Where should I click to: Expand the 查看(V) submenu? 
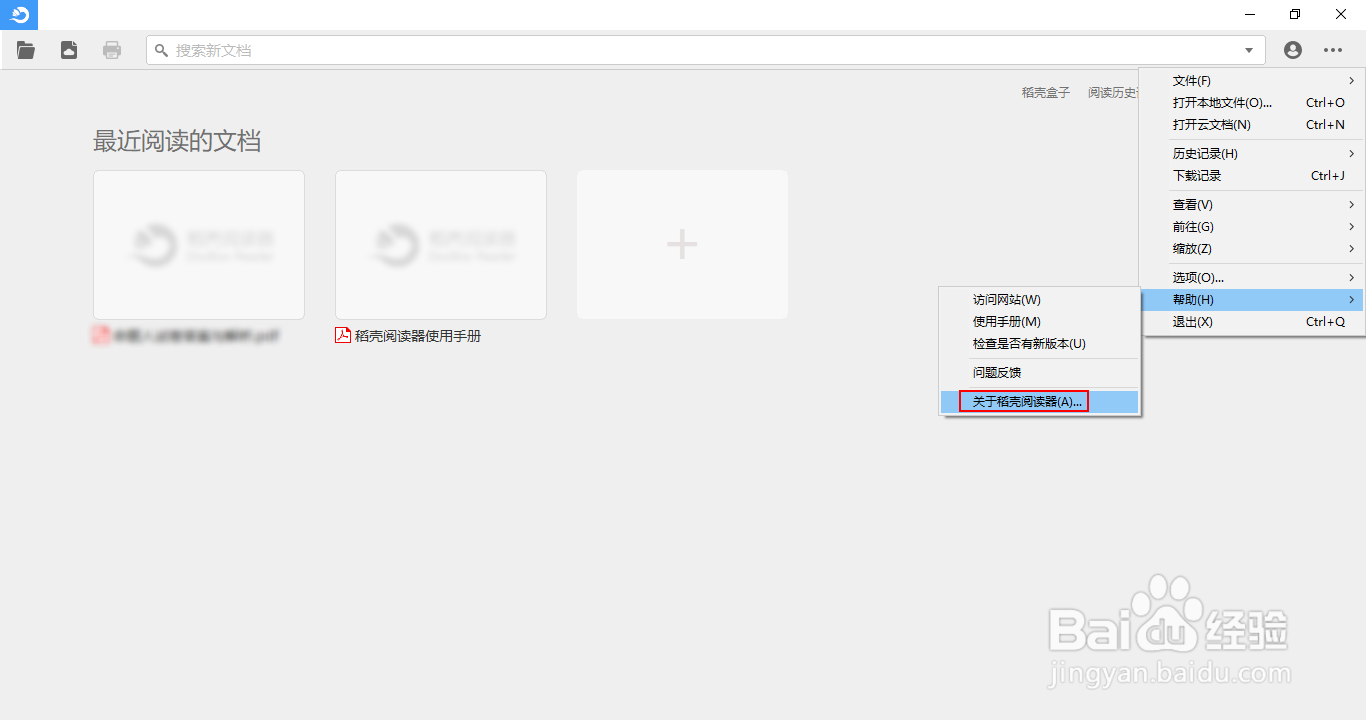1252,205
